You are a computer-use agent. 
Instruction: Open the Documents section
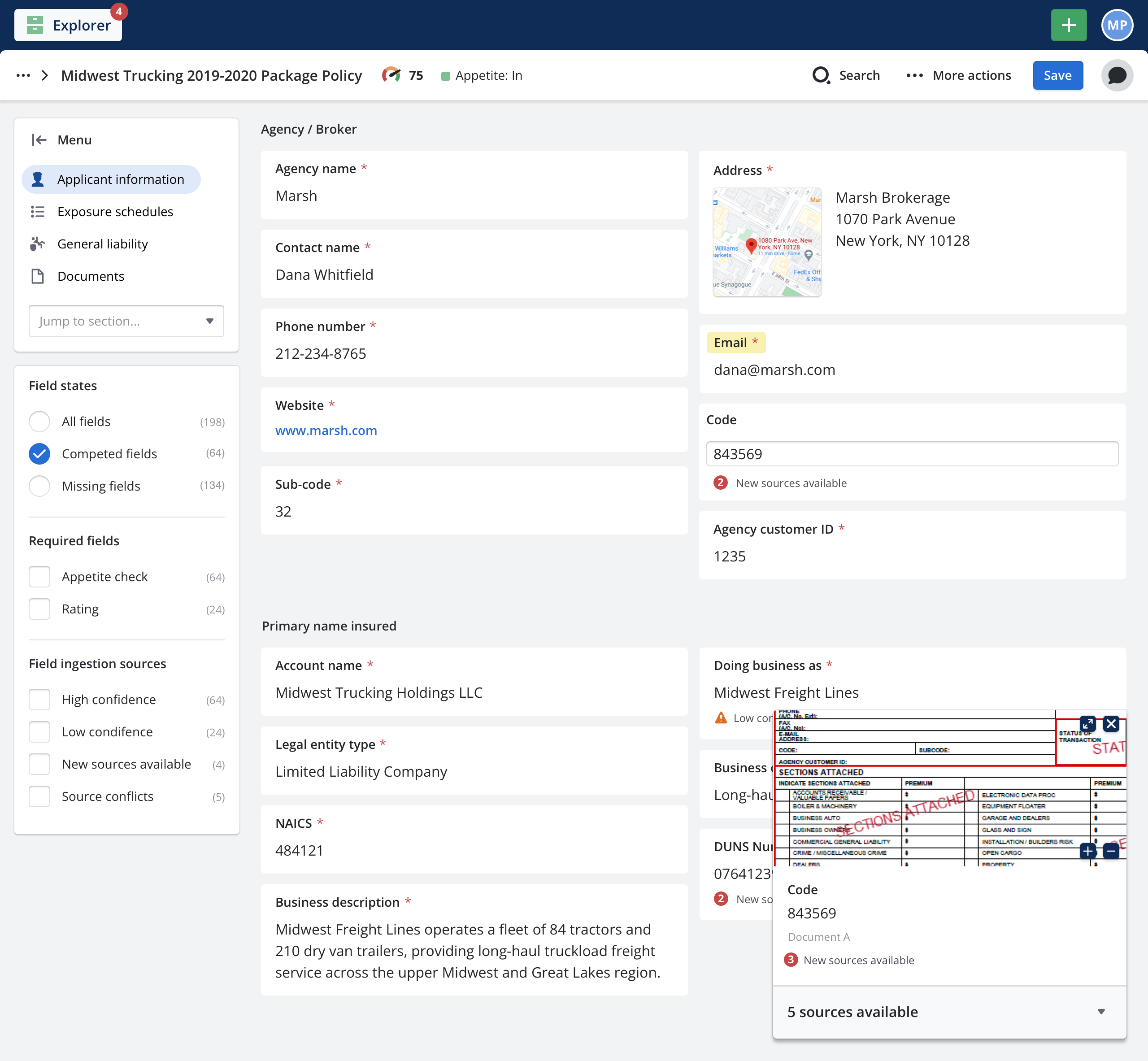click(x=78, y=276)
